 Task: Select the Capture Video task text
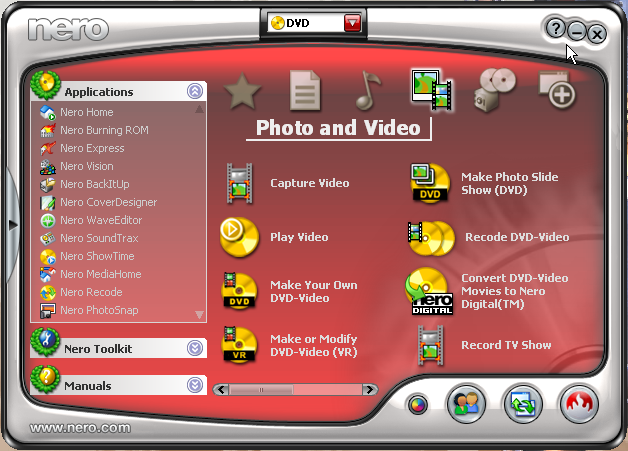tap(310, 183)
